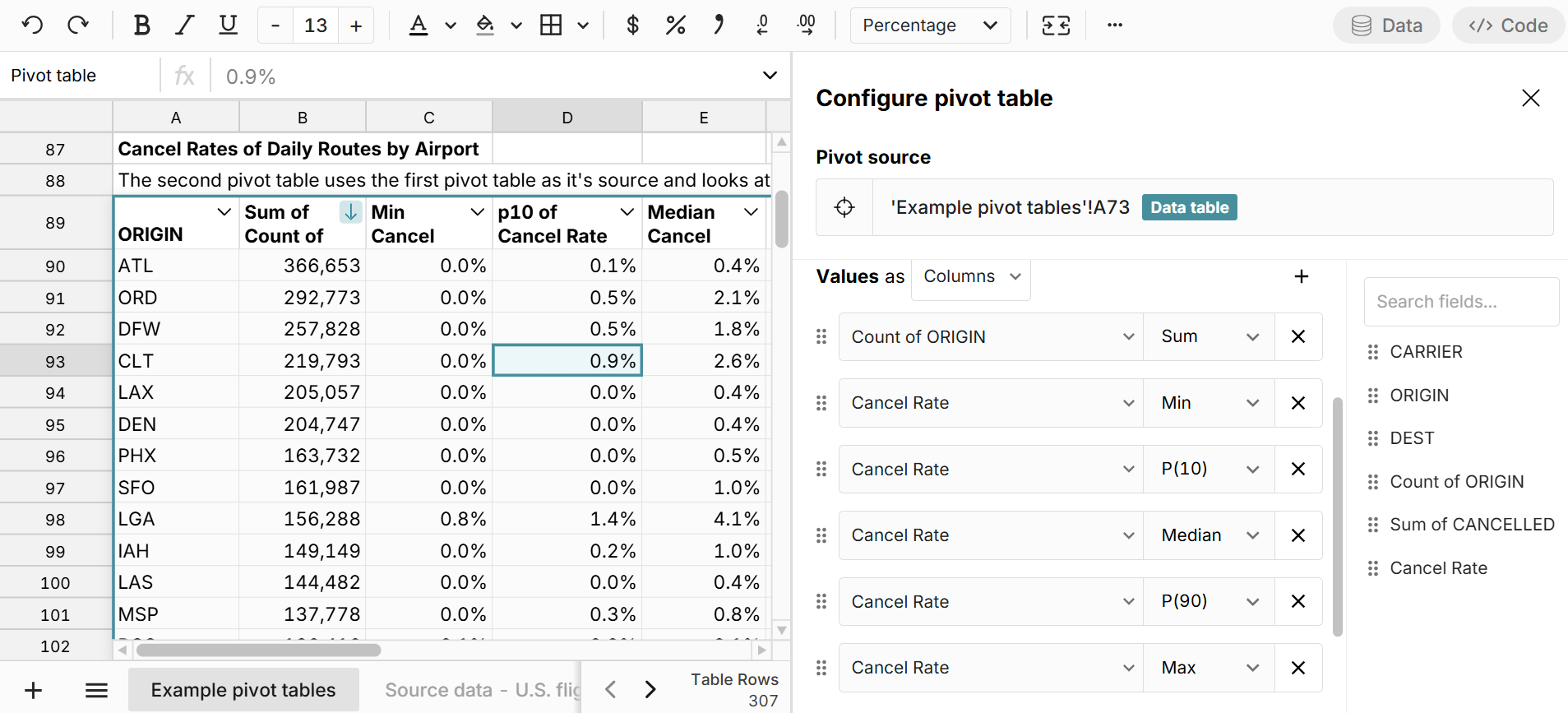This screenshot has width=1568, height=713.
Task: Toggle bold formatting
Action: [x=141, y=25]
